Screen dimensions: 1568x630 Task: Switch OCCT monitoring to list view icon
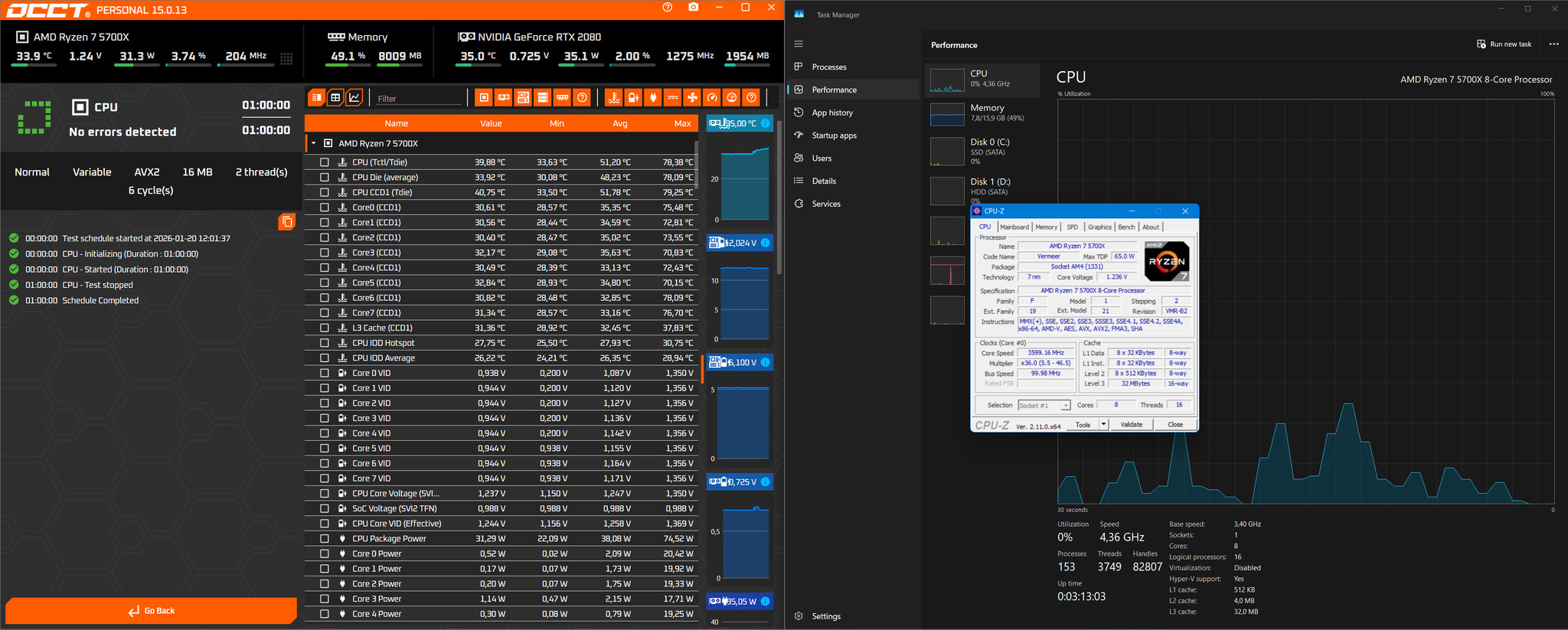(316, 98)
